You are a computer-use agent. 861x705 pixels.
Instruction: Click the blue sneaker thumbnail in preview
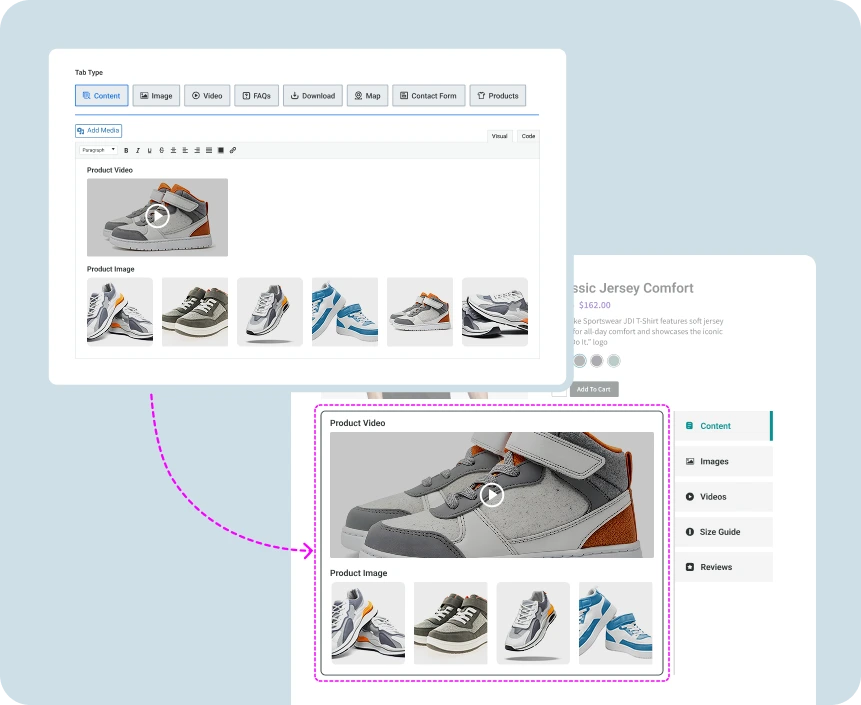pos(615,623)
